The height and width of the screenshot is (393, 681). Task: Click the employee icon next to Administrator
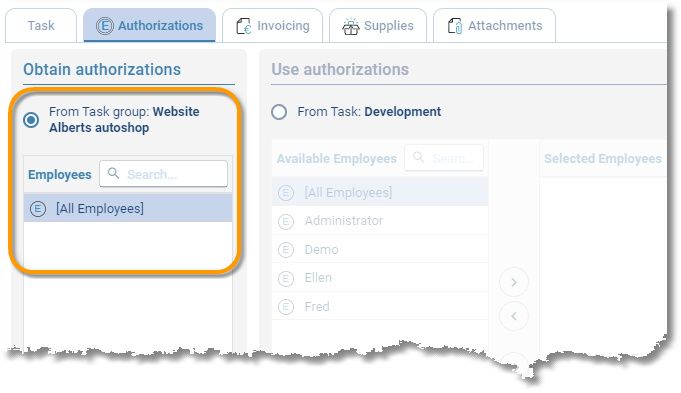(x=286, y=221)
